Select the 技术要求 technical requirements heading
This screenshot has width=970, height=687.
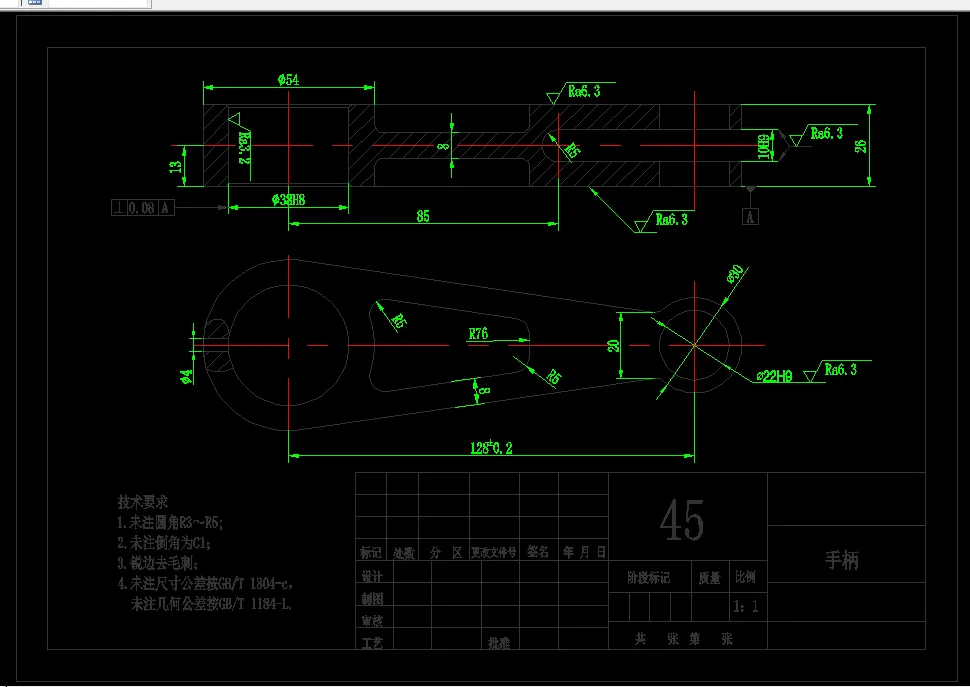(x=143, y=501)
